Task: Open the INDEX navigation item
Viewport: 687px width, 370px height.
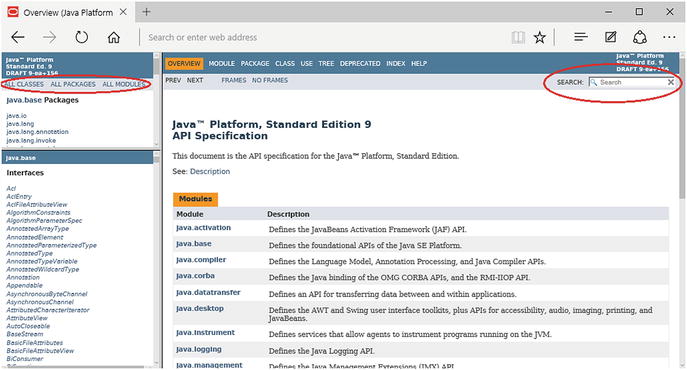Action: tap(396, 64)
